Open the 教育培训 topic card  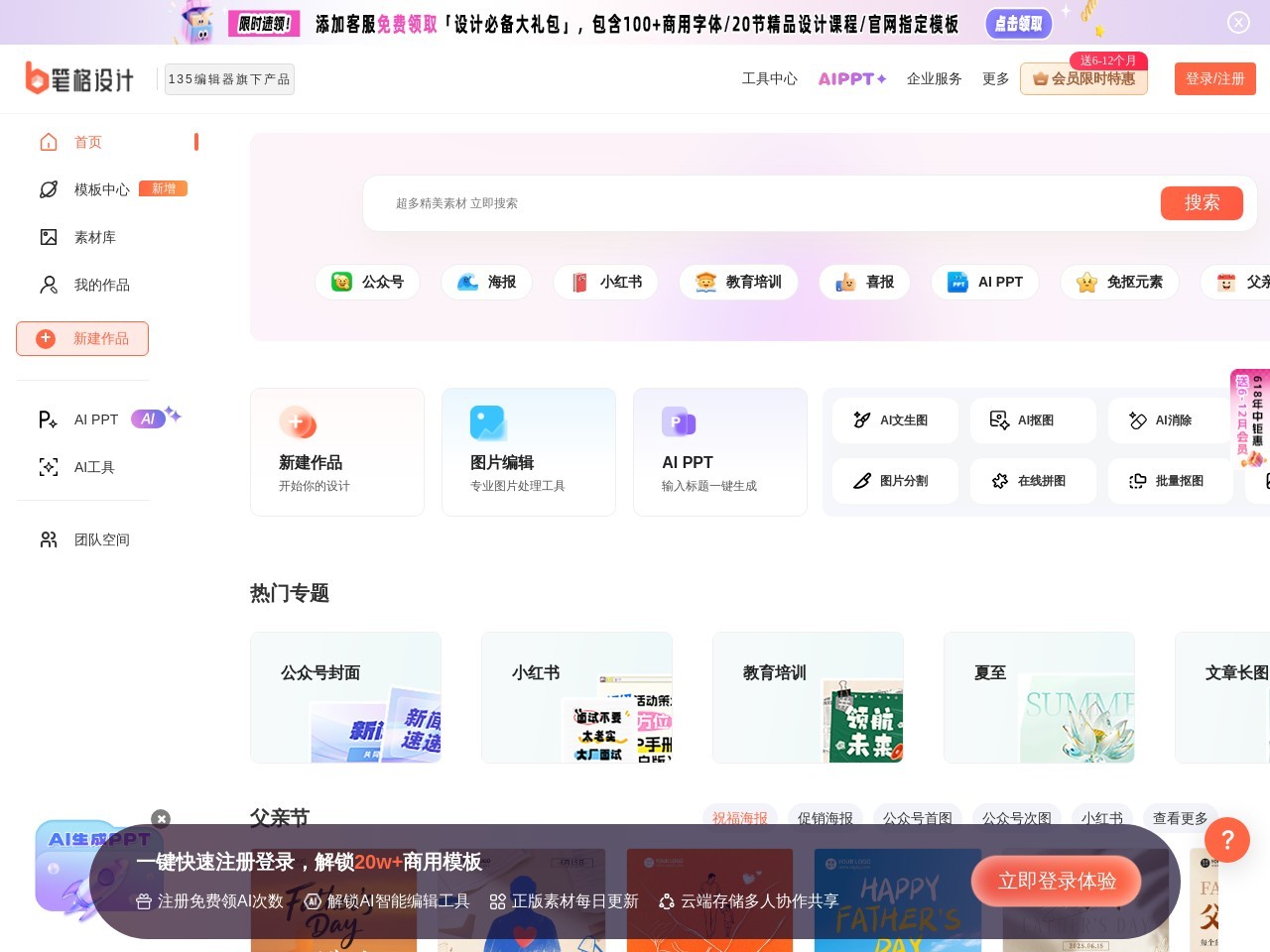tap(808, 697)
